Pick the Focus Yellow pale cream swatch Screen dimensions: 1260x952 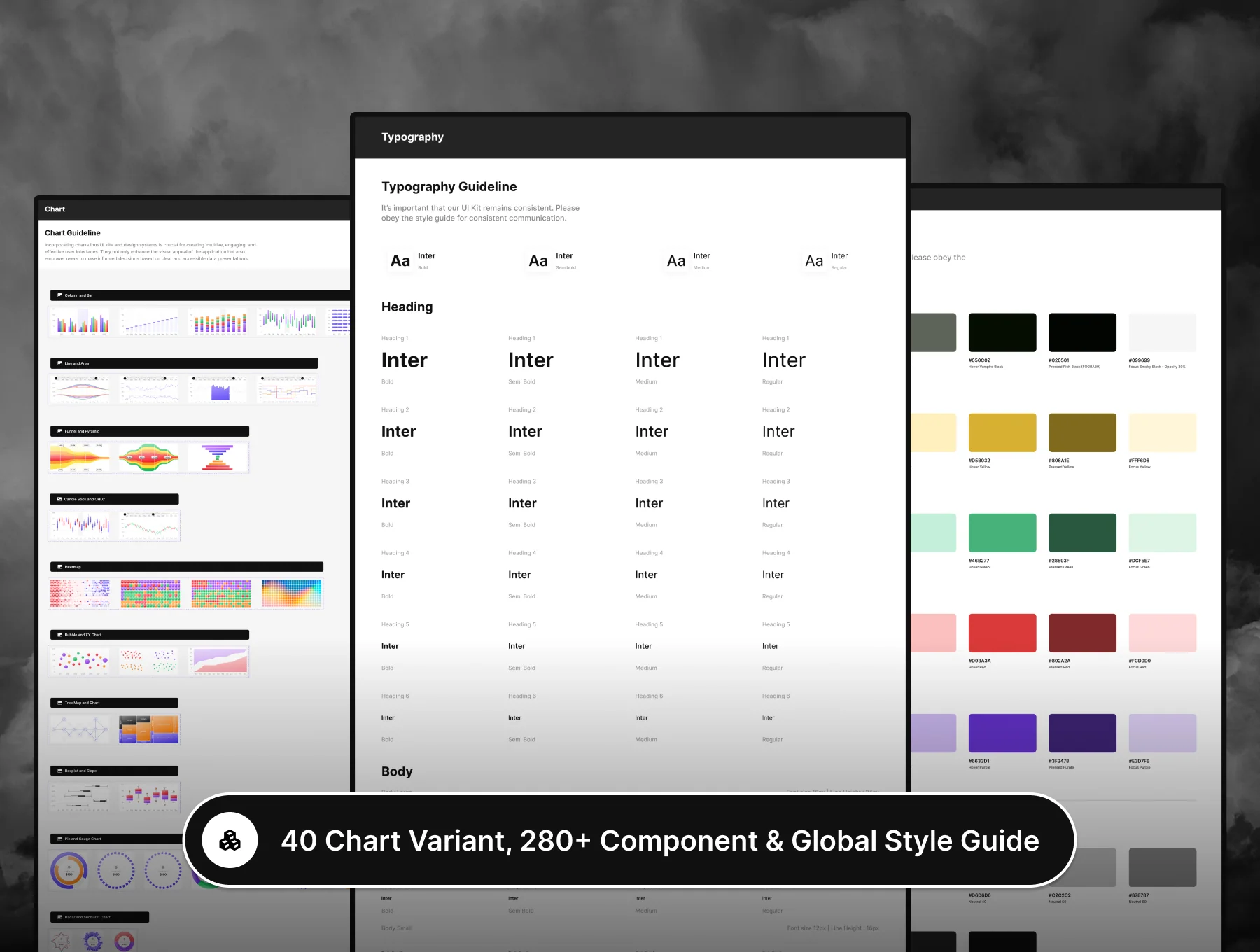[x=1163, y=433]
